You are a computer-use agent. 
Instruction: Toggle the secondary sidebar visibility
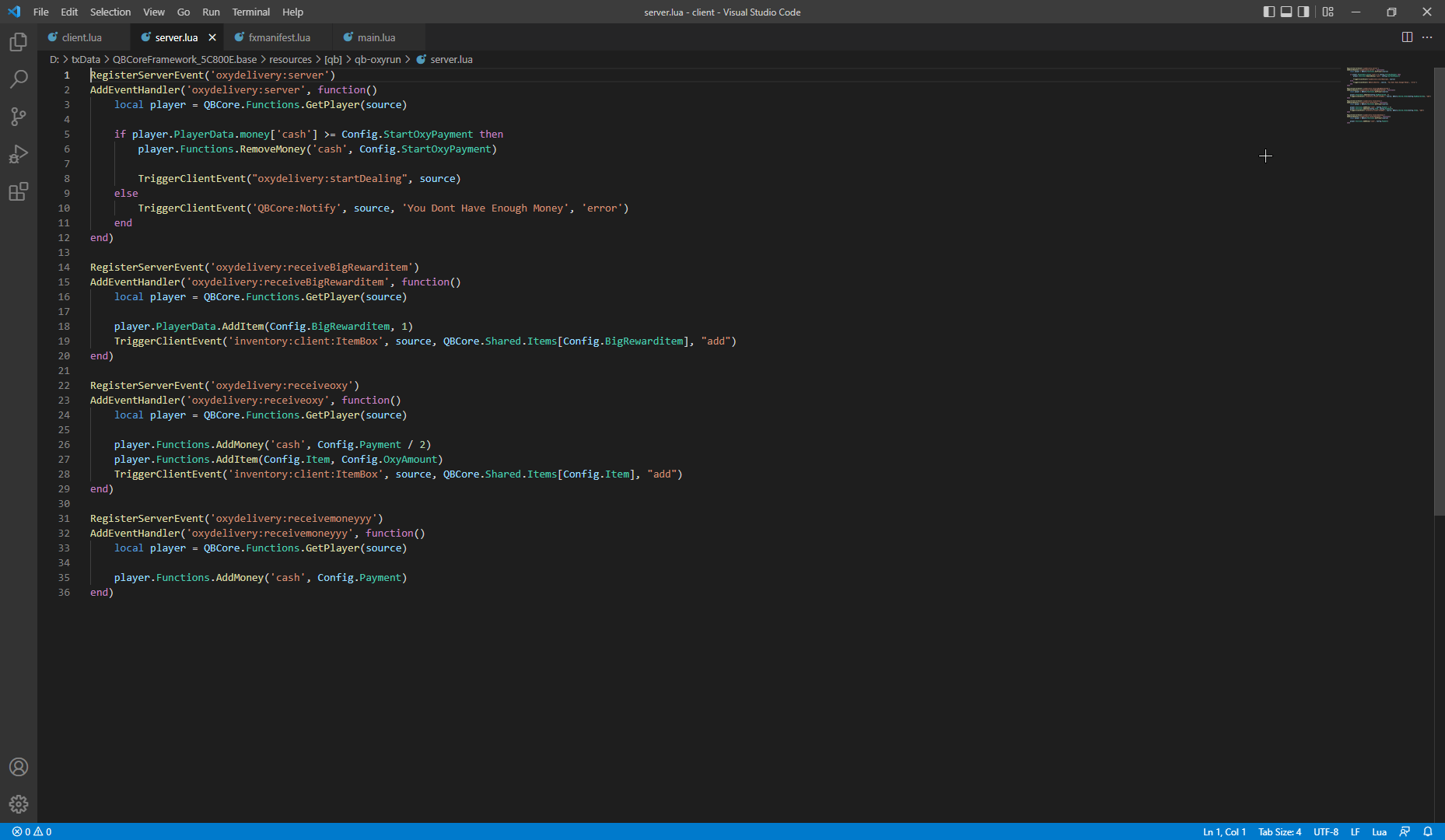(x=1302, y=12)
